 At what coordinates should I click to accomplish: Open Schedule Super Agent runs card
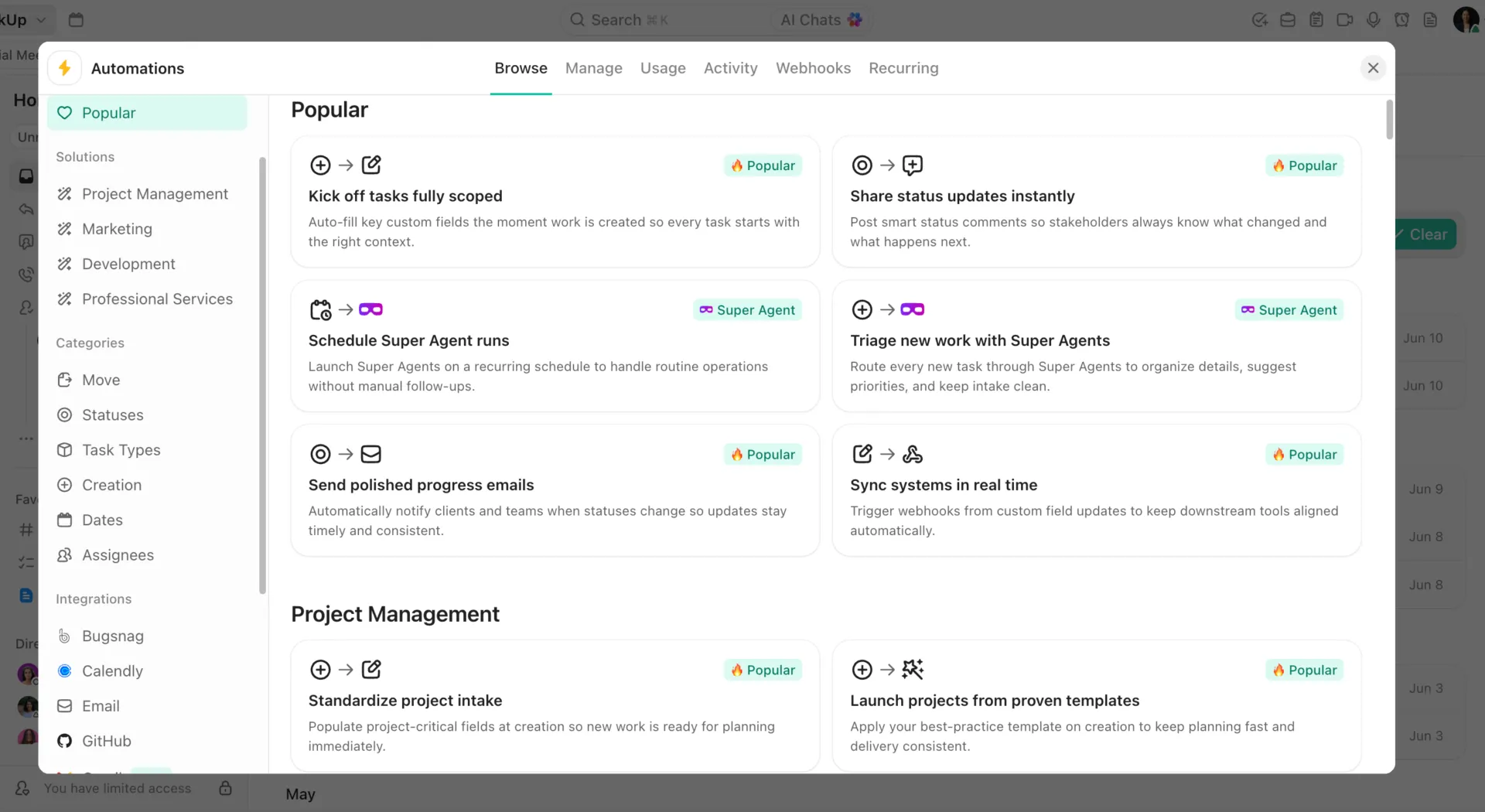(555, 346)
